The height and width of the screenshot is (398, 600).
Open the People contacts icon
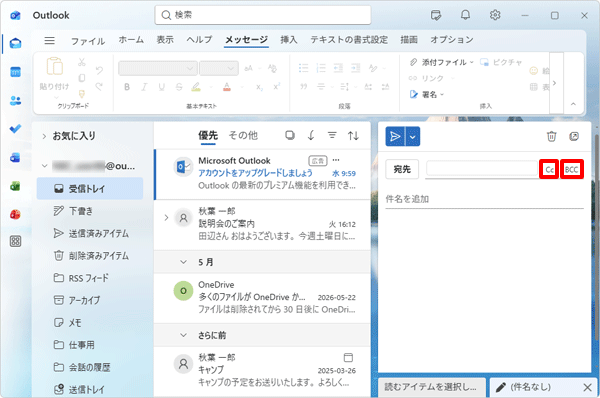15,101
